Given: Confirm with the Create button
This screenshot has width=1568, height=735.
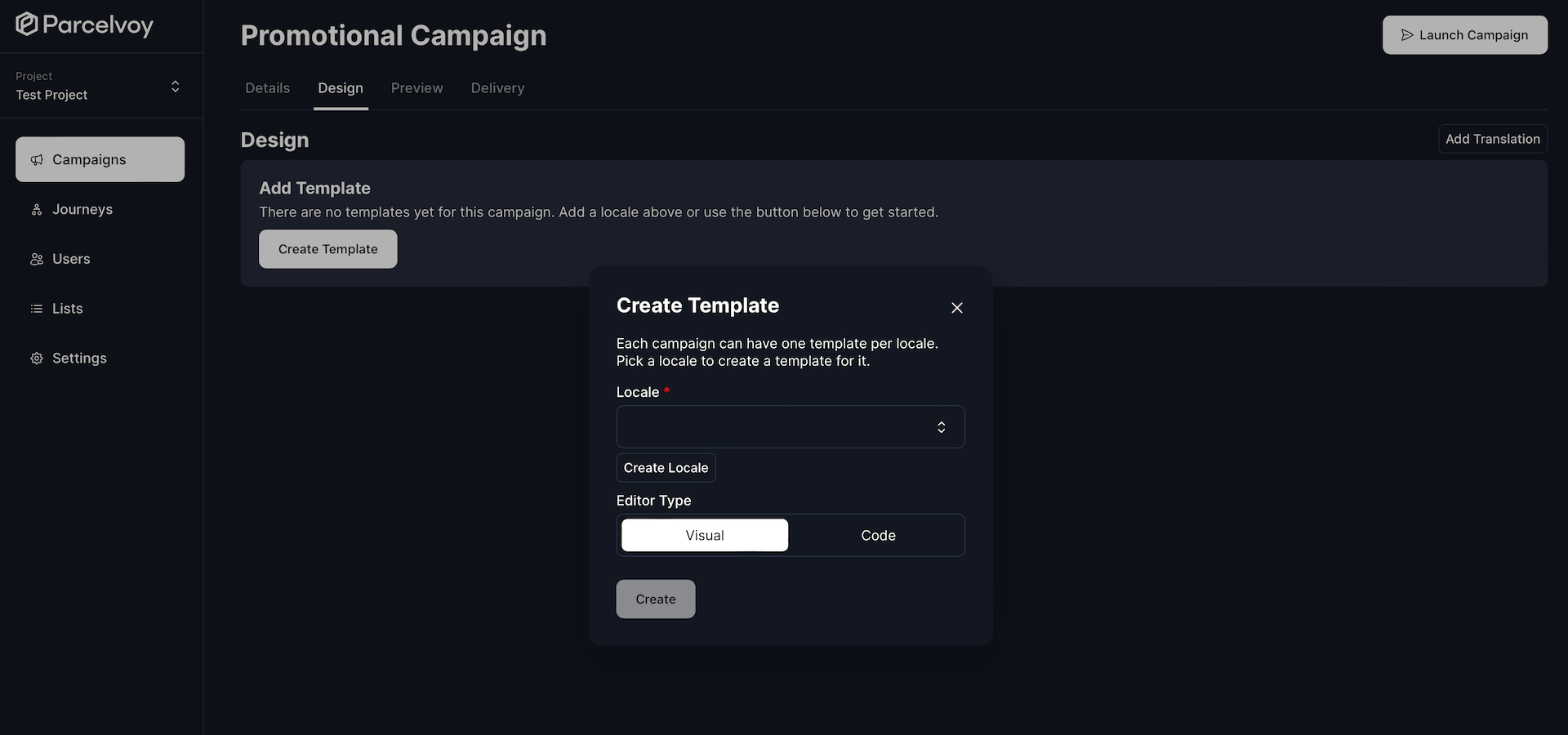Looking at the screenshot, I should coord(655,599).
